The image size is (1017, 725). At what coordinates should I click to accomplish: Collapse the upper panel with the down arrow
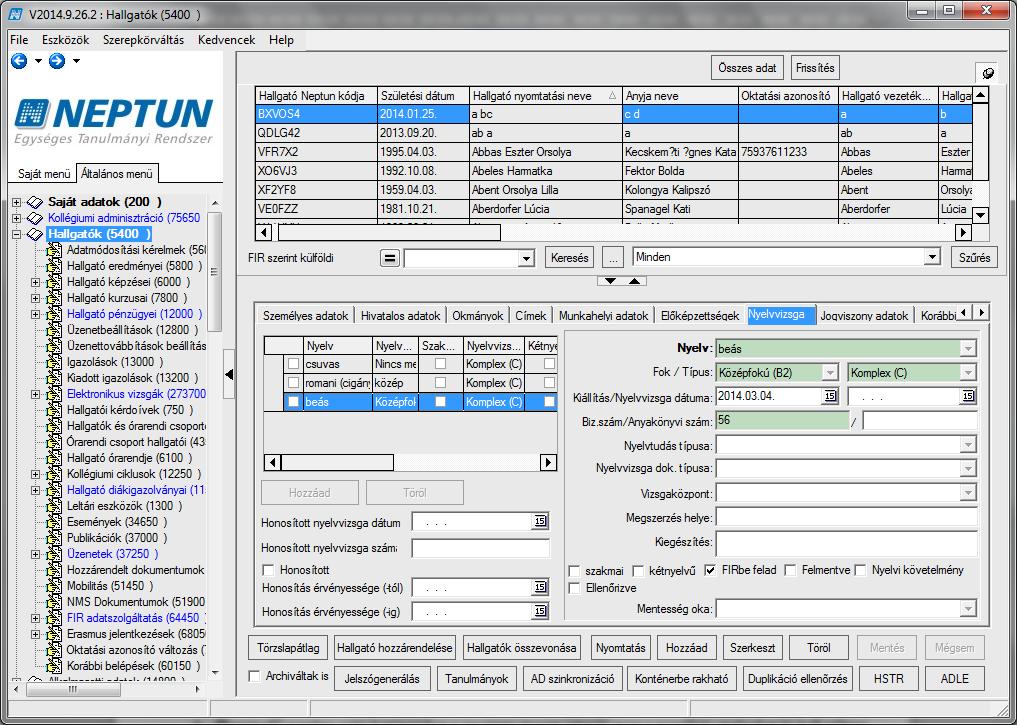click(610, 281)
